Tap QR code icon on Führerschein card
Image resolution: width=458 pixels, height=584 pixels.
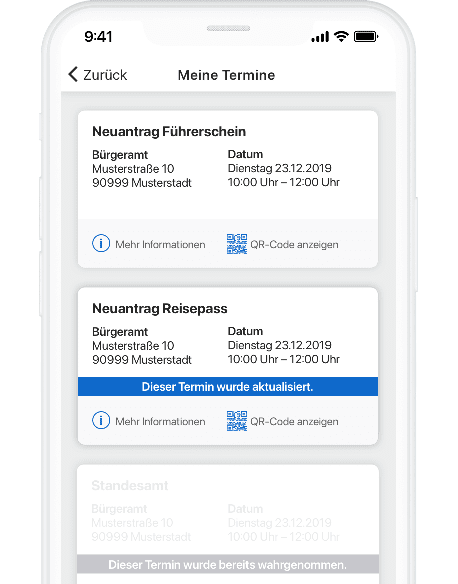237,244
